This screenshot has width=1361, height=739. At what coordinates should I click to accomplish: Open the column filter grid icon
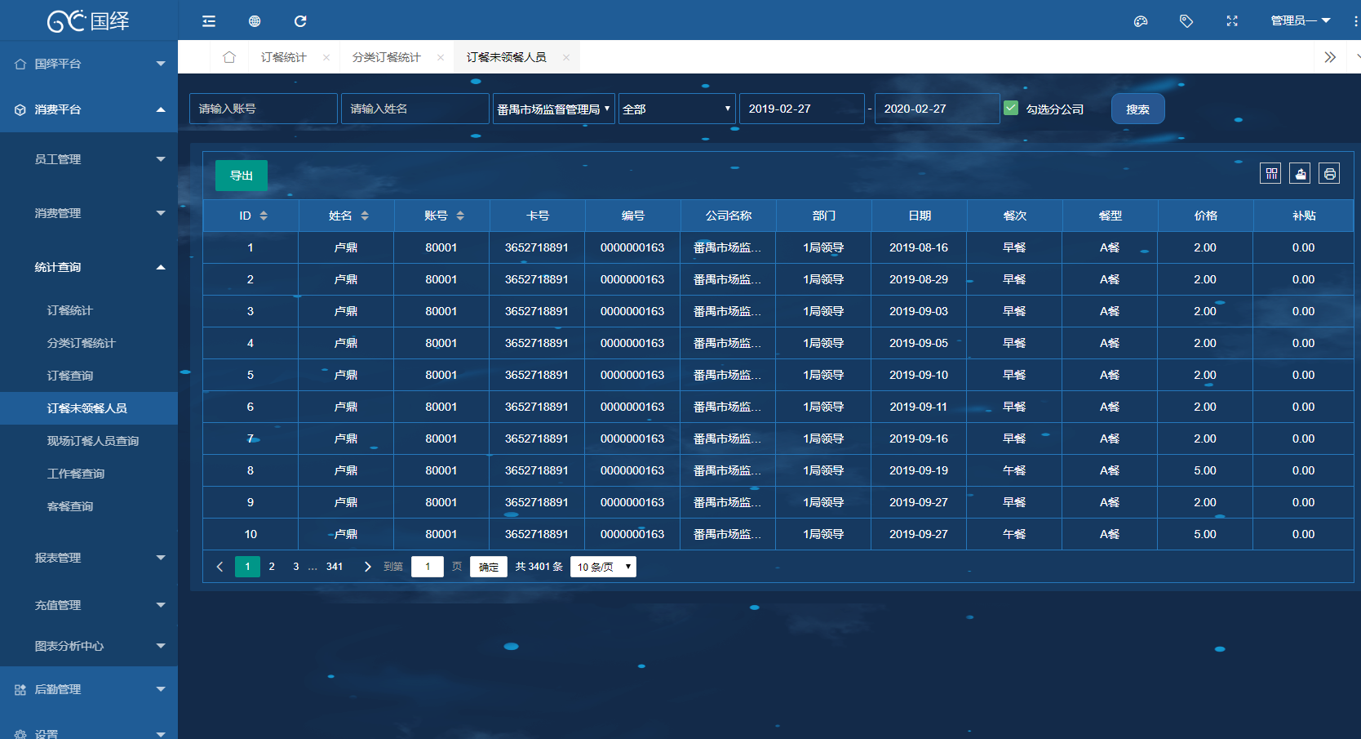click(x=1270, y=174)
